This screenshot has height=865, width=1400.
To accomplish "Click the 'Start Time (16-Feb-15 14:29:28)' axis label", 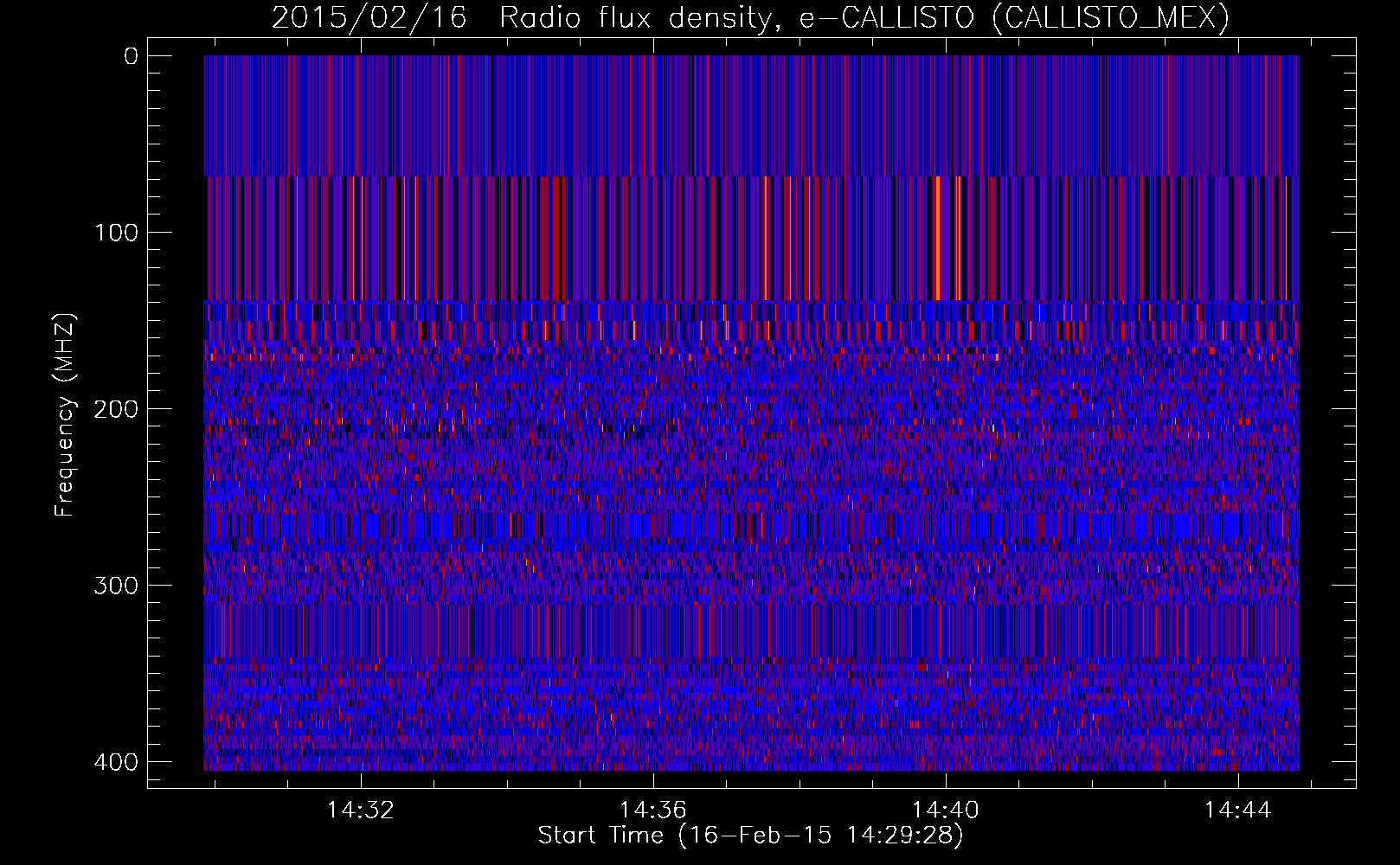I will [x=751, y=836].
